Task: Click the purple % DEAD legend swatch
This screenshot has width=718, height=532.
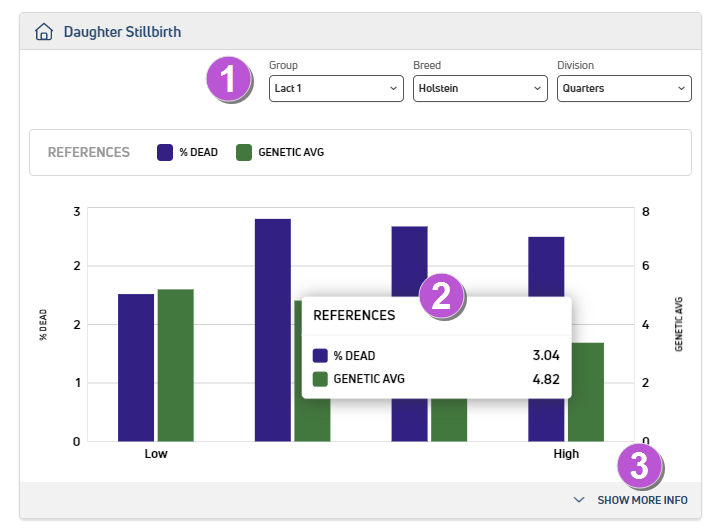Action: (166, 153)
